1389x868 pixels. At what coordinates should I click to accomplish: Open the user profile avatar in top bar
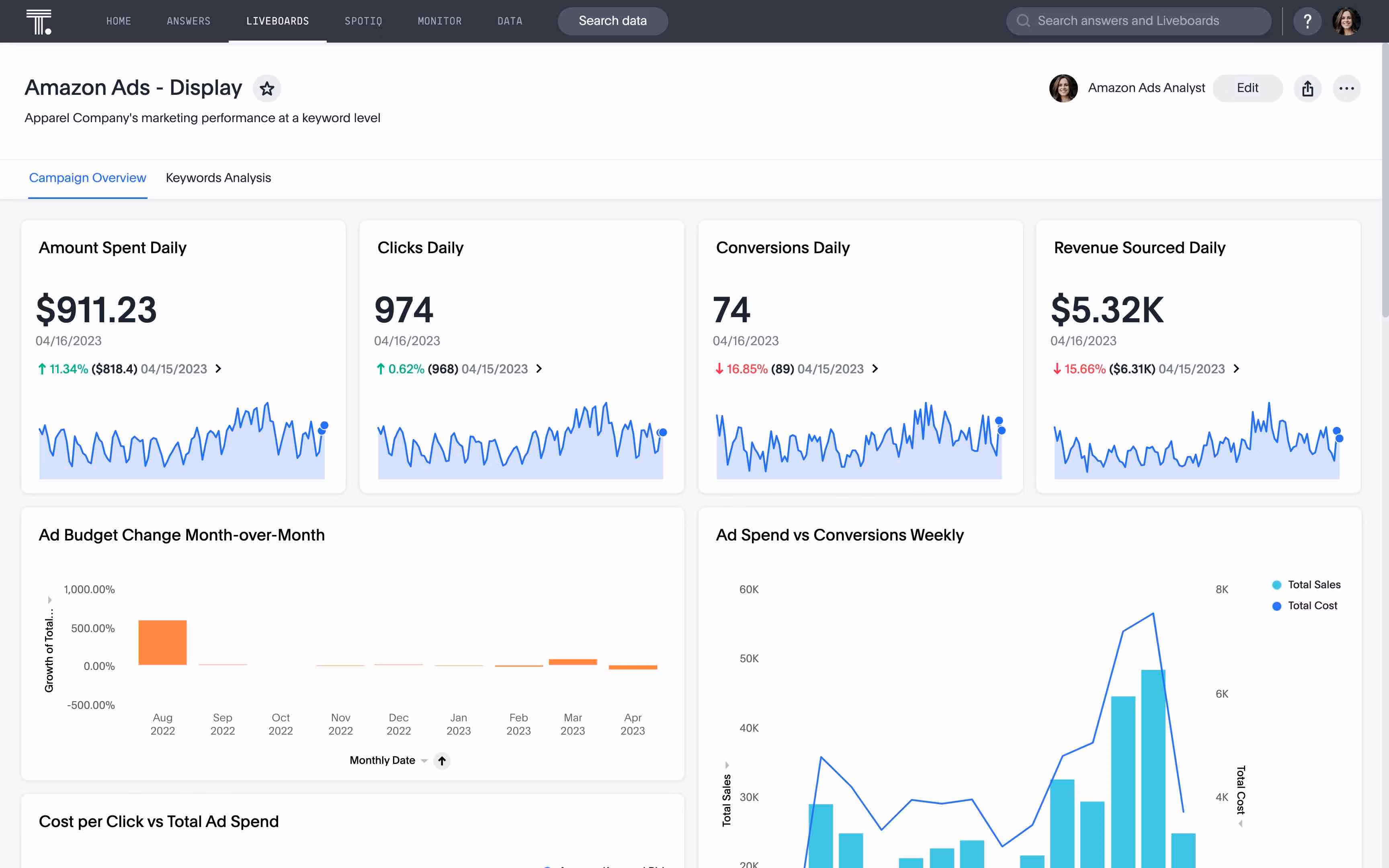1346,21
